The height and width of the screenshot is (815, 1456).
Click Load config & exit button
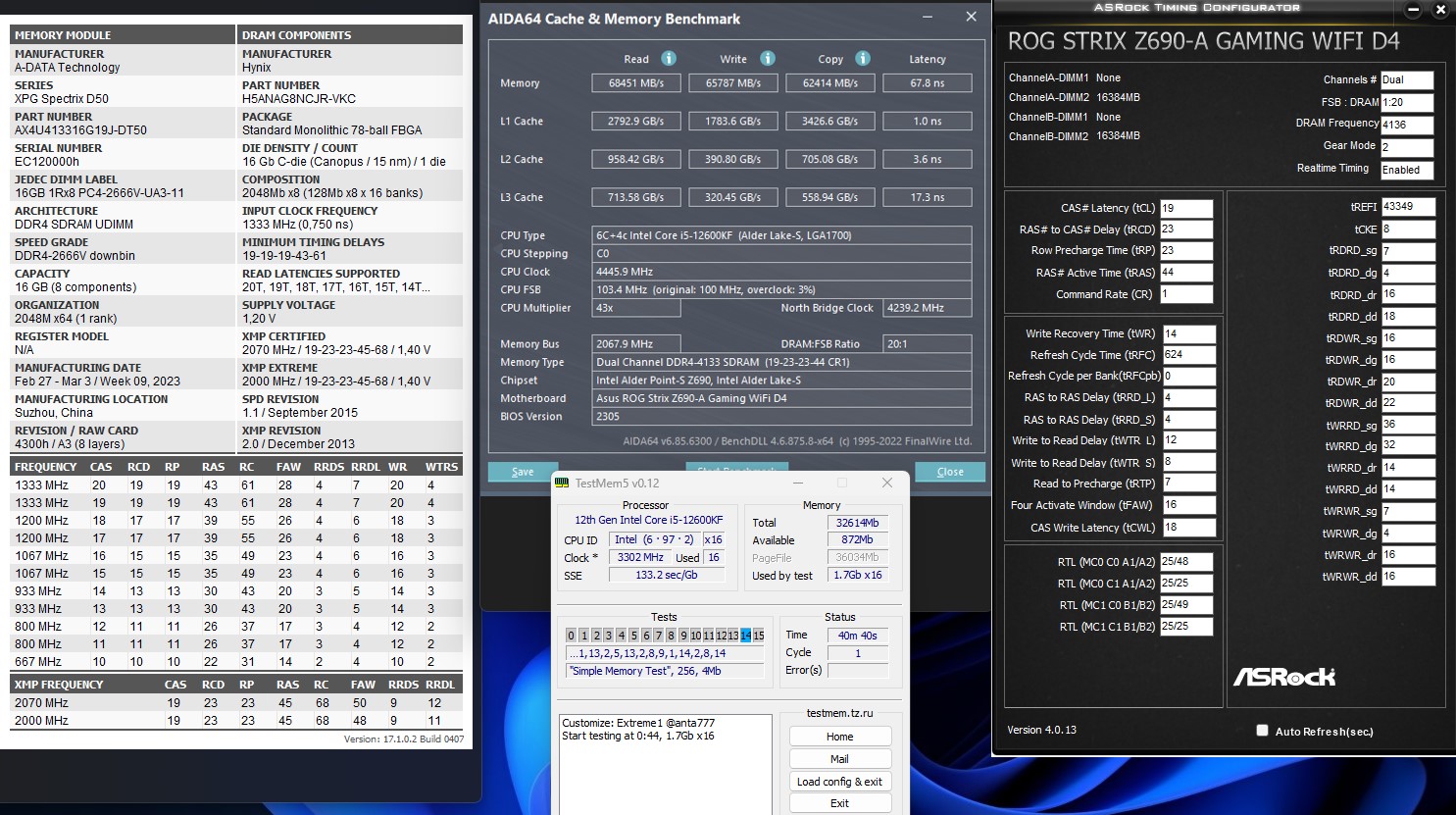(839, 782)
